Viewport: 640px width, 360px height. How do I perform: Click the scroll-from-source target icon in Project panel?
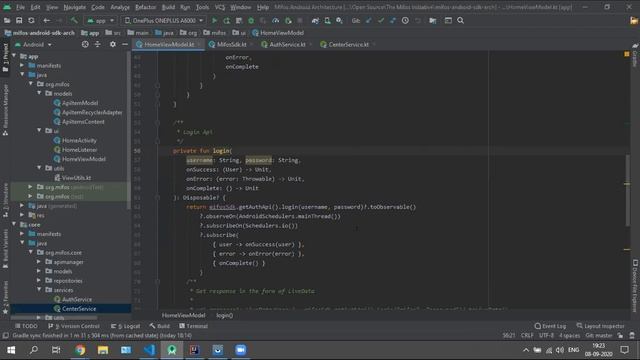pos(85,44)
